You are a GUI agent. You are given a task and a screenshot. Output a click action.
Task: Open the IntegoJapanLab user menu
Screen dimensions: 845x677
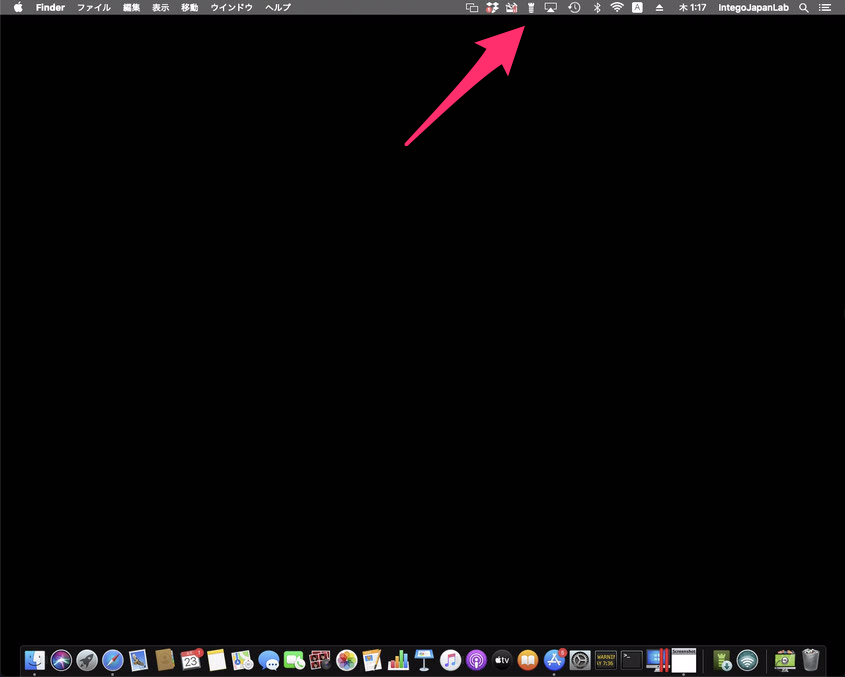pos(753,8)
